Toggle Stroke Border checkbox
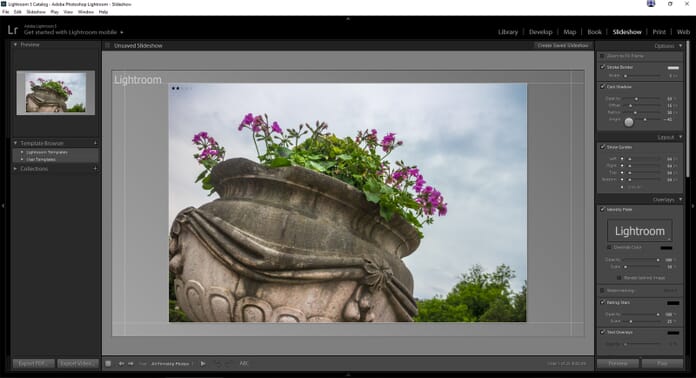 pos(602,67)
